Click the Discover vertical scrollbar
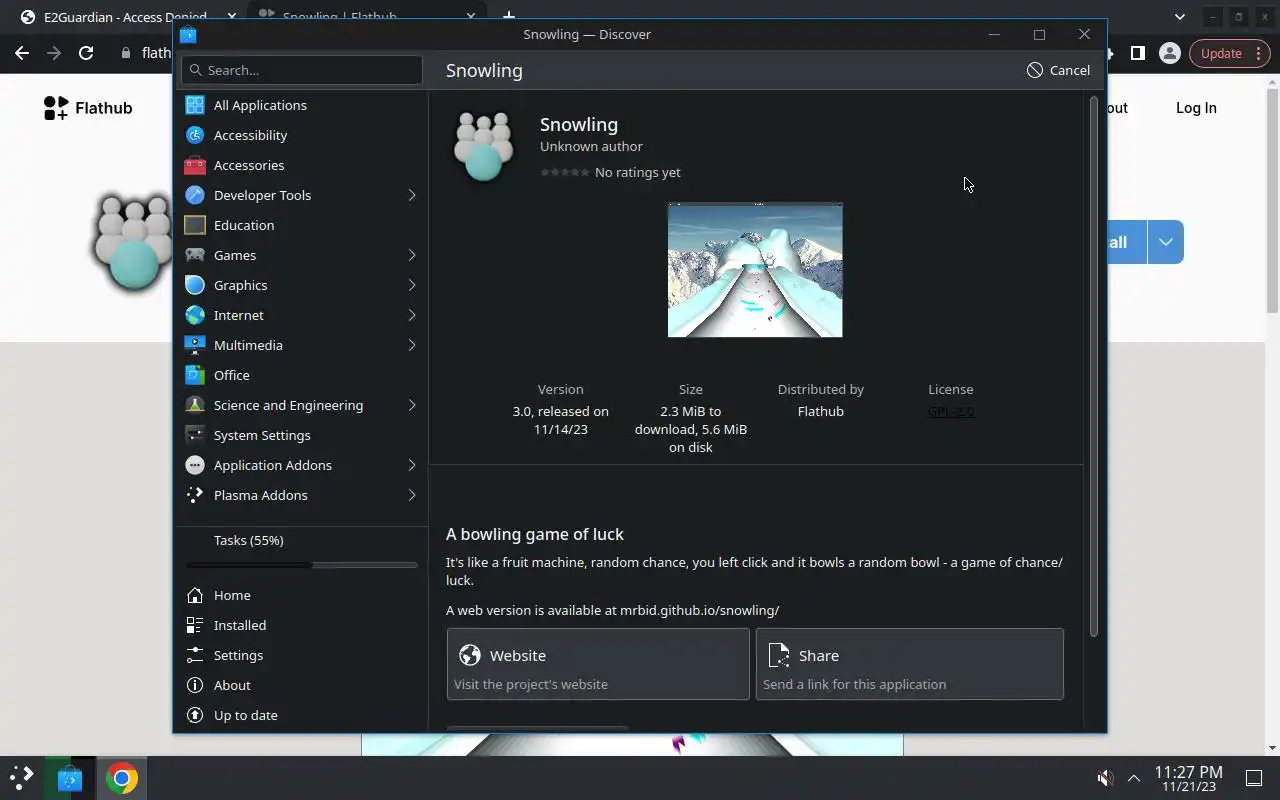This screenshot has width=1280, height=800. coord(1093,366)
